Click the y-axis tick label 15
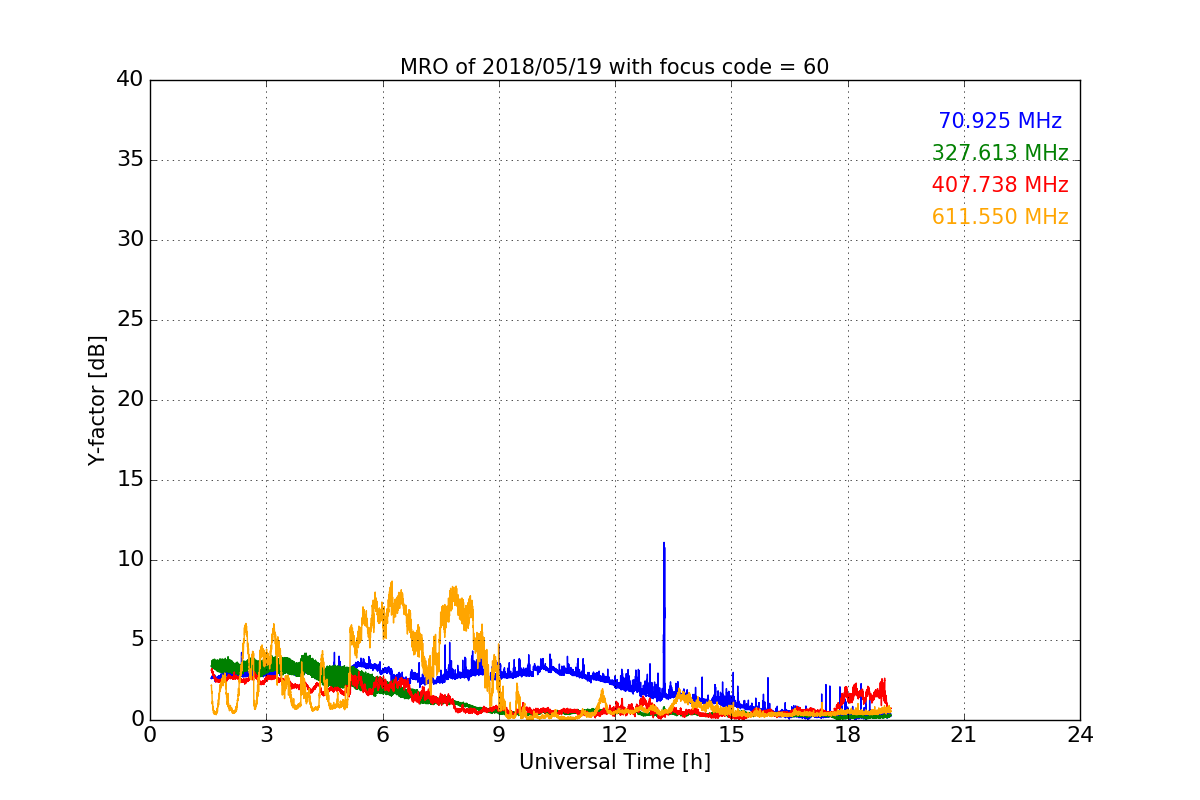 (130, 480)
